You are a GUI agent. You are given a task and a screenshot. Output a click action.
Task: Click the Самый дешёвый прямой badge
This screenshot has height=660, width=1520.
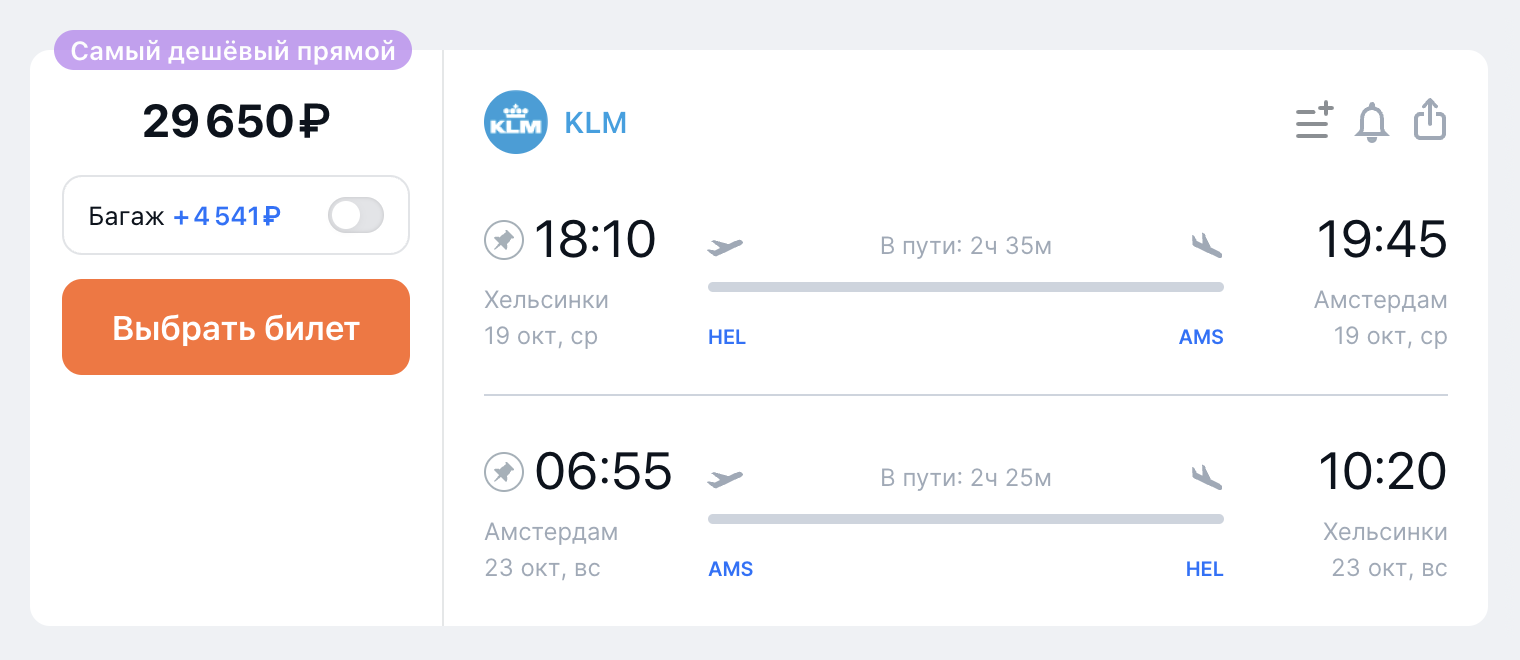click(233, 51)
